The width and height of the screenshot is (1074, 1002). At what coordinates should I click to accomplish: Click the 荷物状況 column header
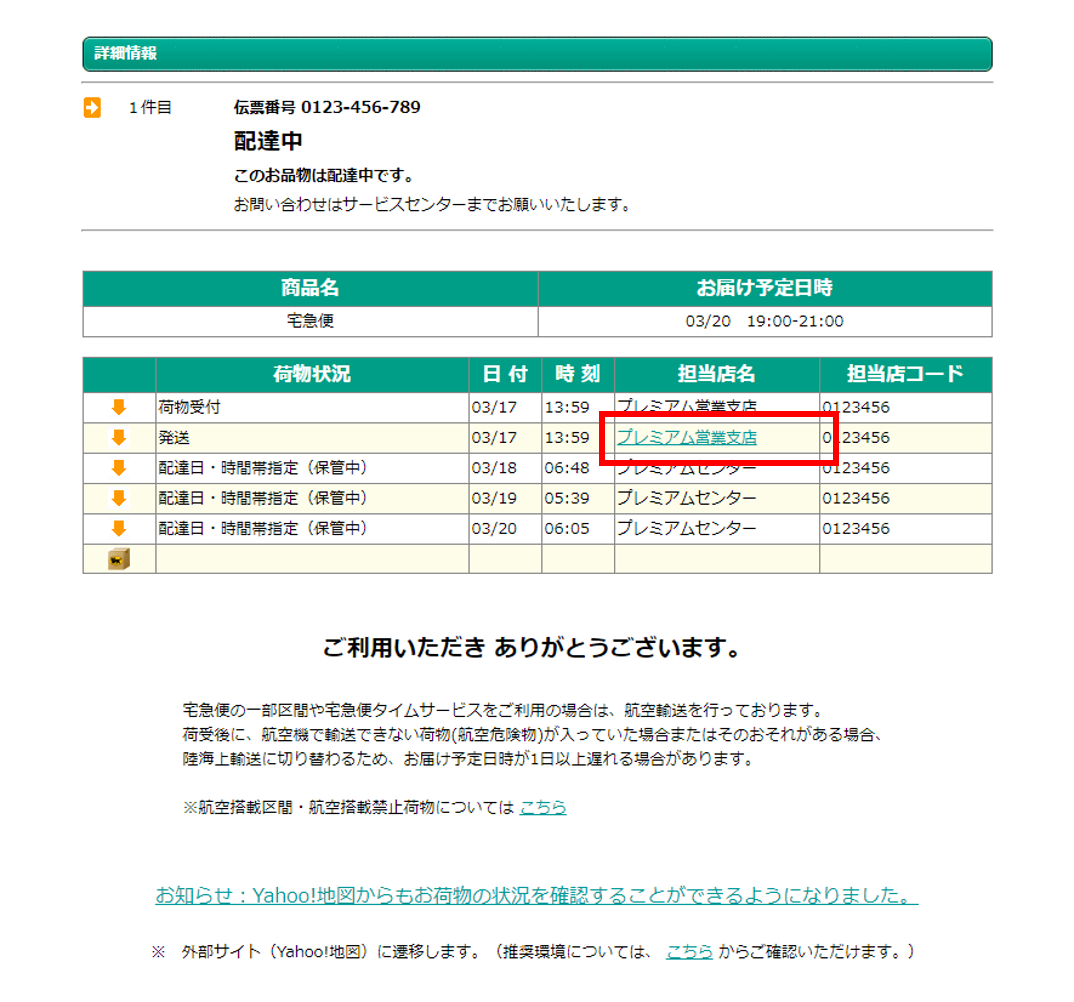pyautogui.click(x=312, y=375)
